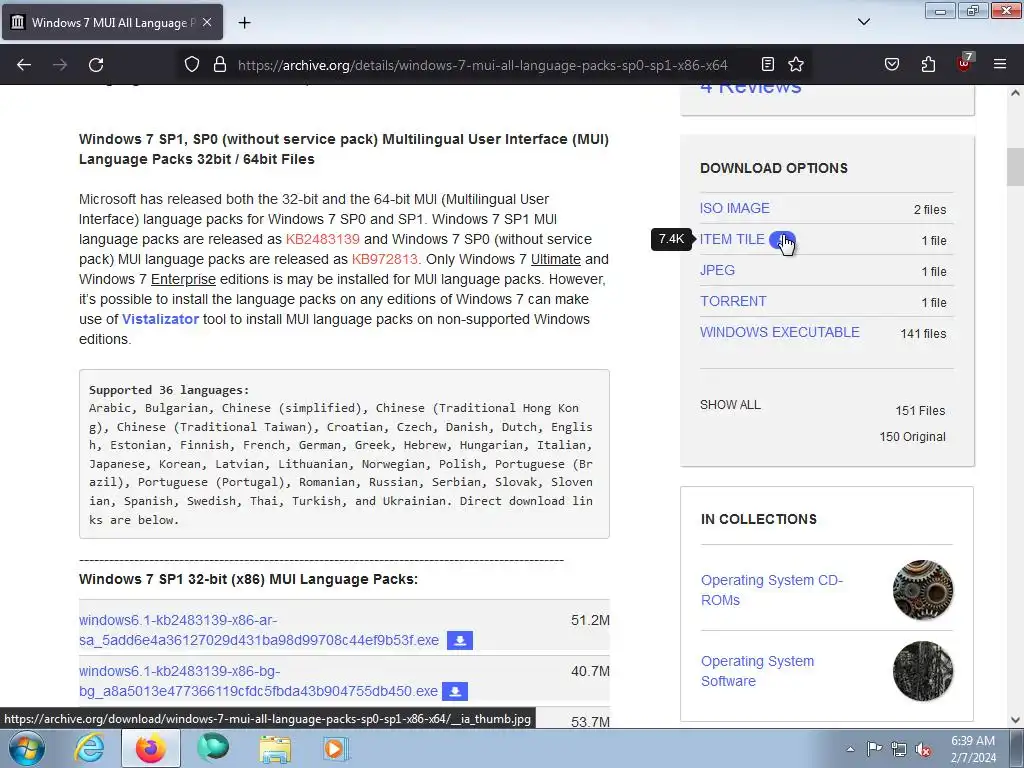The height and width of the screenshot is (768, 1024).
Task: Go back using the browser back arrow
Action: coord(24,65)
